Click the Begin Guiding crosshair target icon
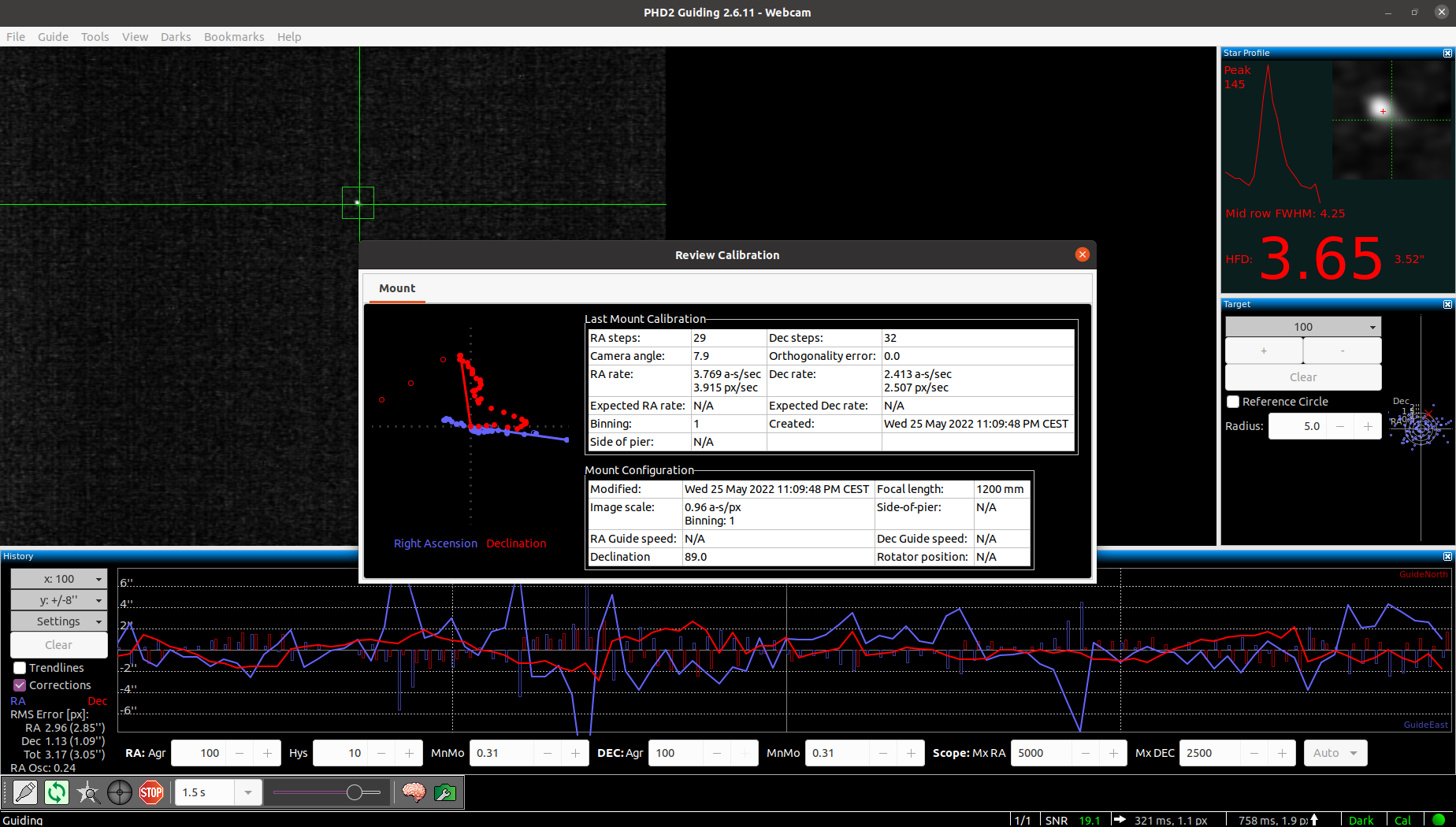1456x827 pixels. [x=120, y=792]
